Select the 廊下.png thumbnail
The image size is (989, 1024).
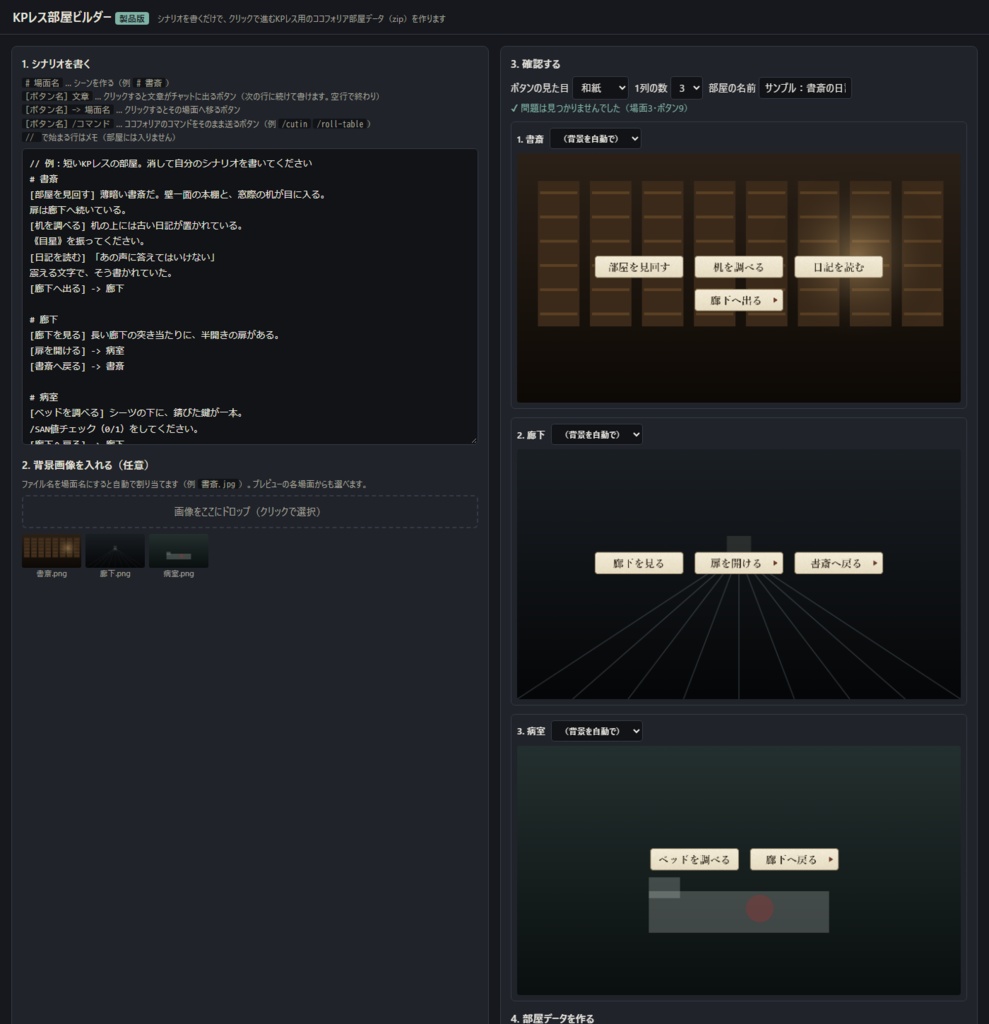pos(115,551)
